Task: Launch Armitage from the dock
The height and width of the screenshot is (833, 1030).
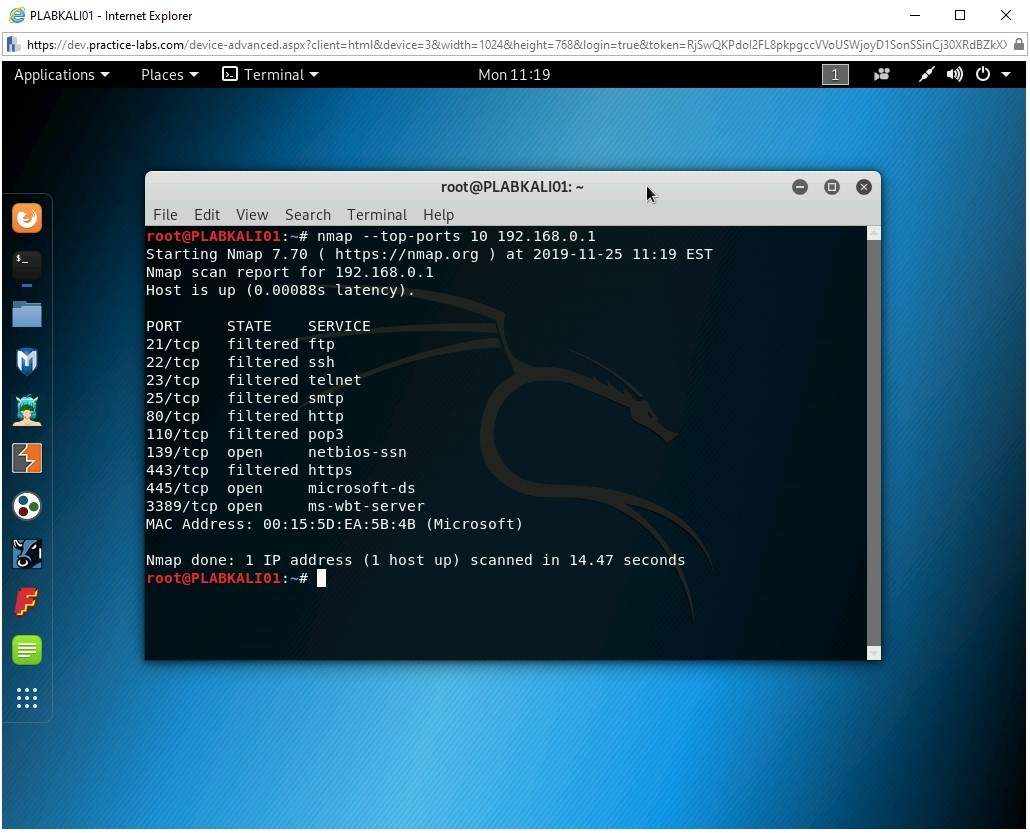Action: point(27,409)
